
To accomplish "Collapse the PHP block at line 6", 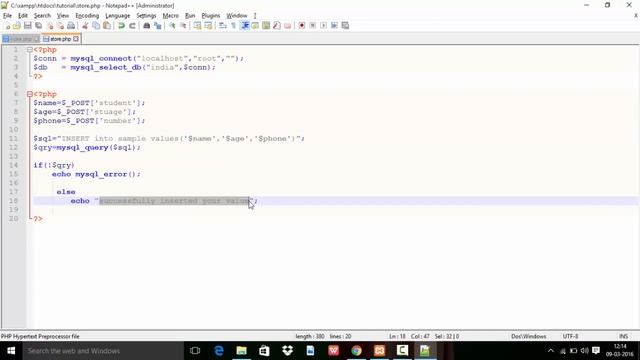I will coord(30,94).
